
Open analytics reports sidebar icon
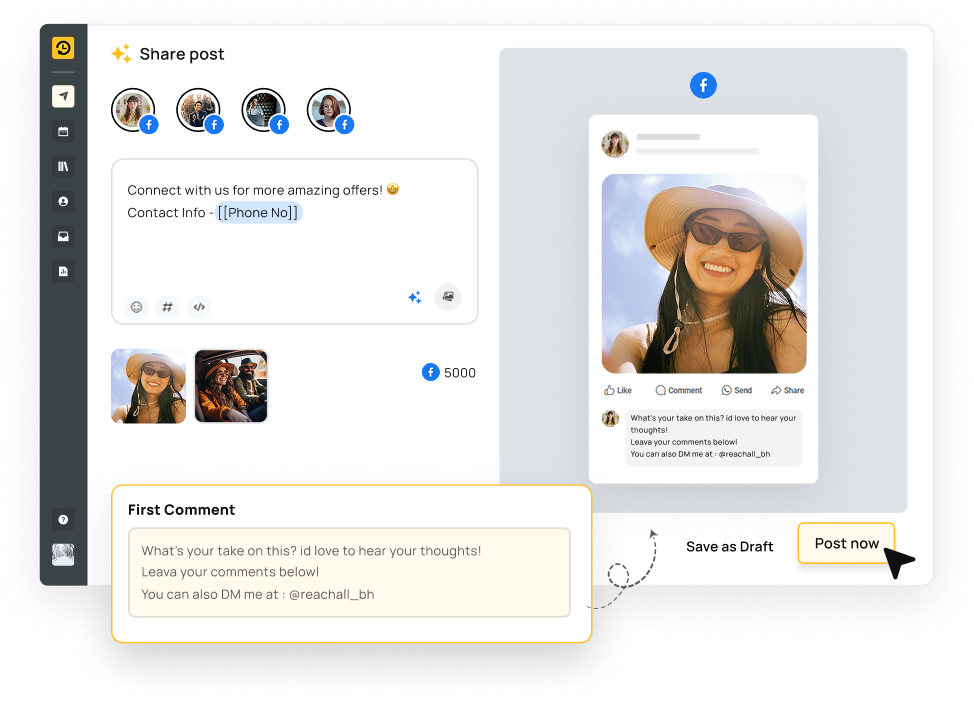pyautogui.click(x=63, y=271)
